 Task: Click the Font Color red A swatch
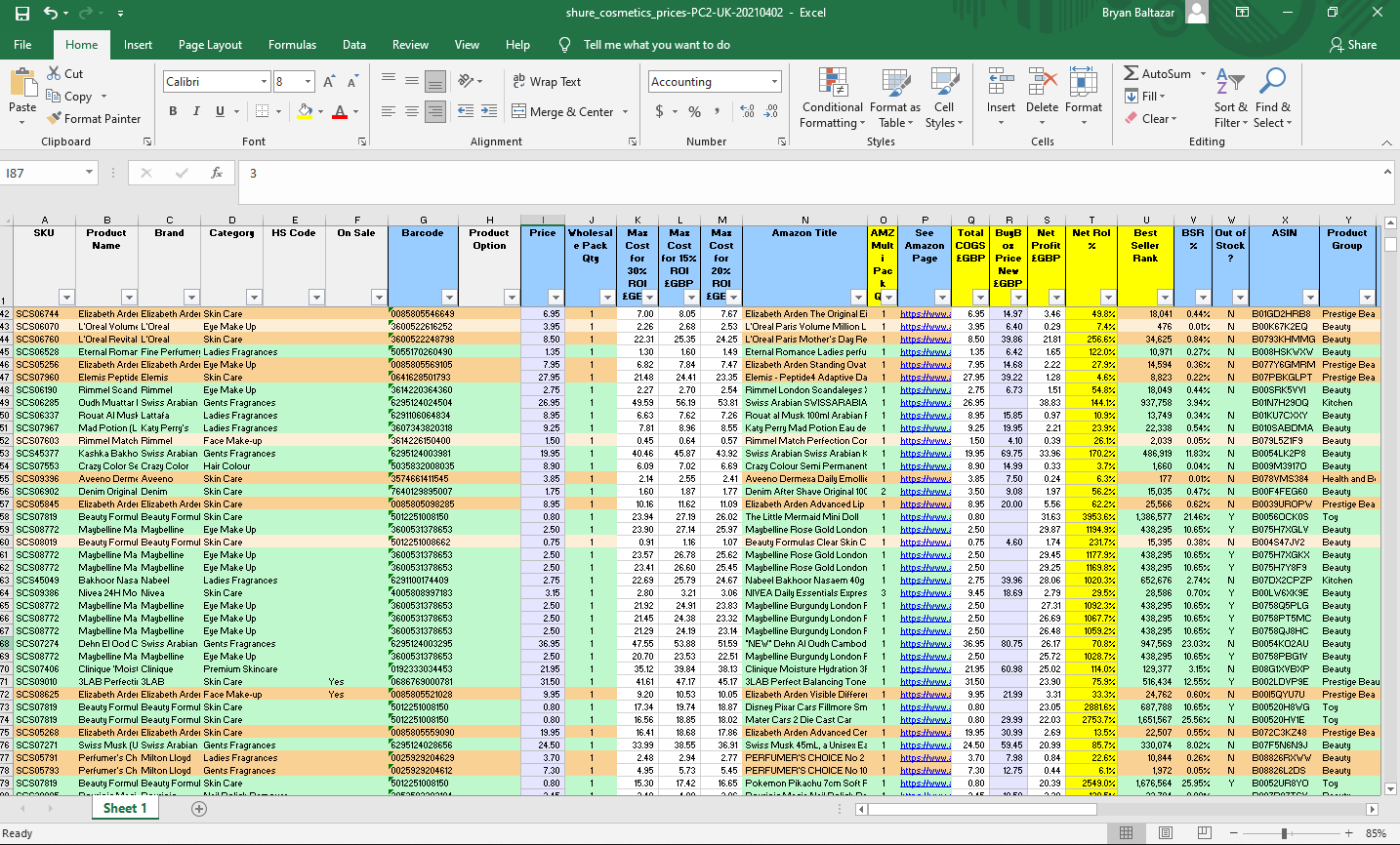click(340, 111)
